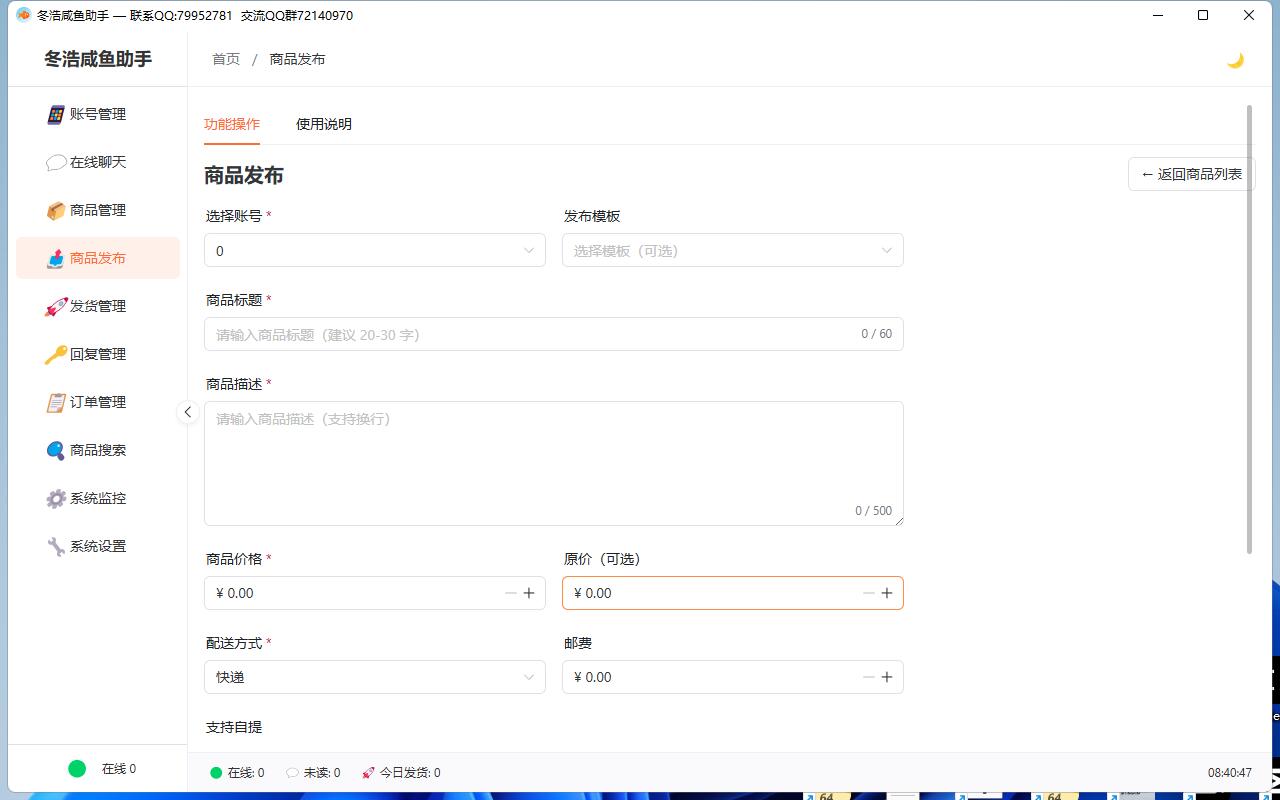The width and height of the screenshot is (1280, 800).
Task: Click 冬浩咸鱼助手 sidebar title
Action: click(x=98, y=59)
